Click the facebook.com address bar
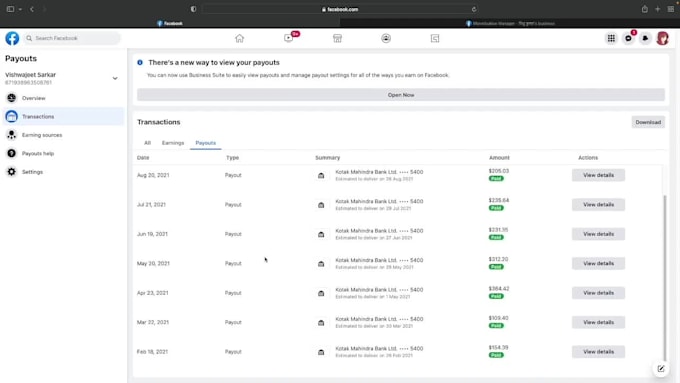 point(340,9)
